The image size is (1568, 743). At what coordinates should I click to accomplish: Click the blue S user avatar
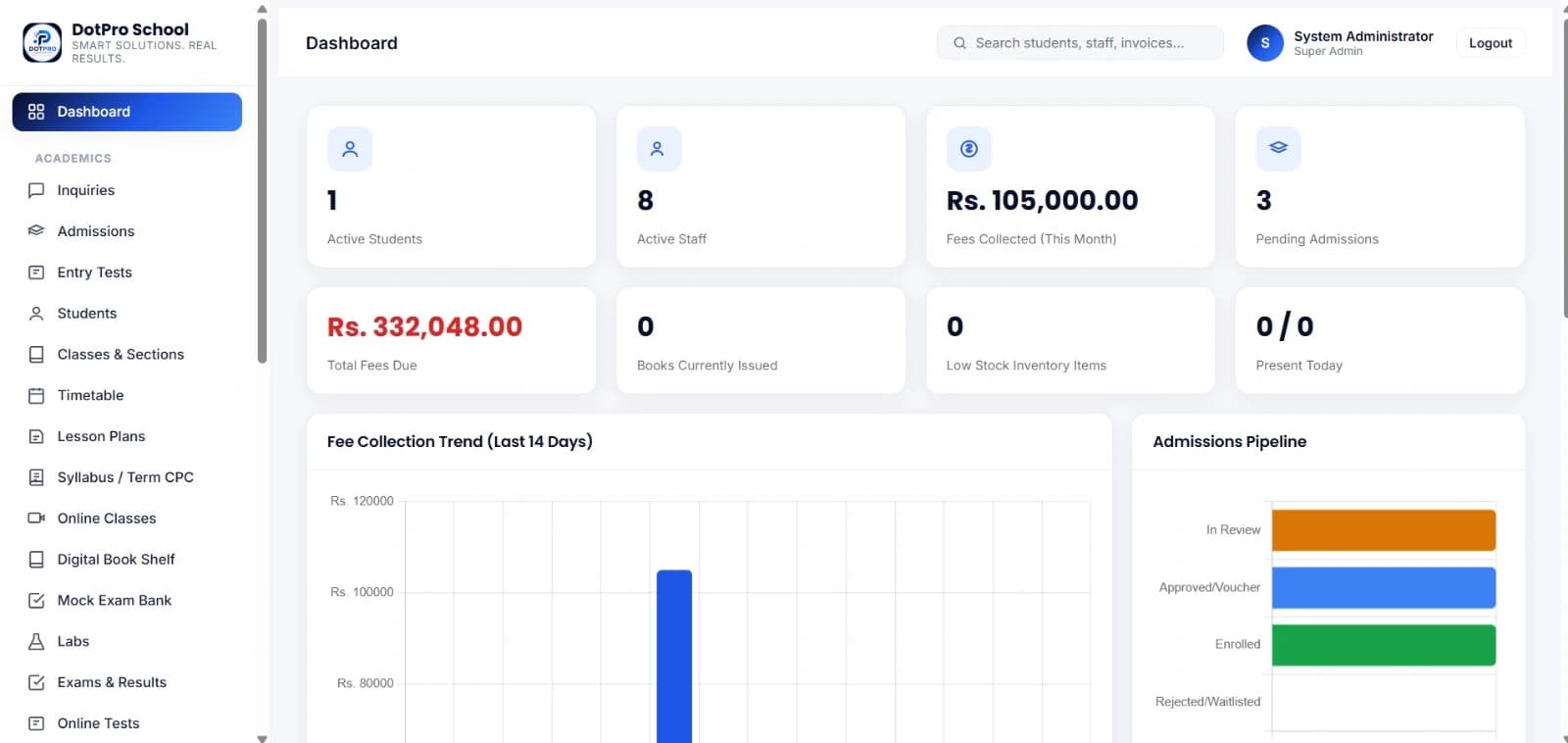pos(1265,43)
